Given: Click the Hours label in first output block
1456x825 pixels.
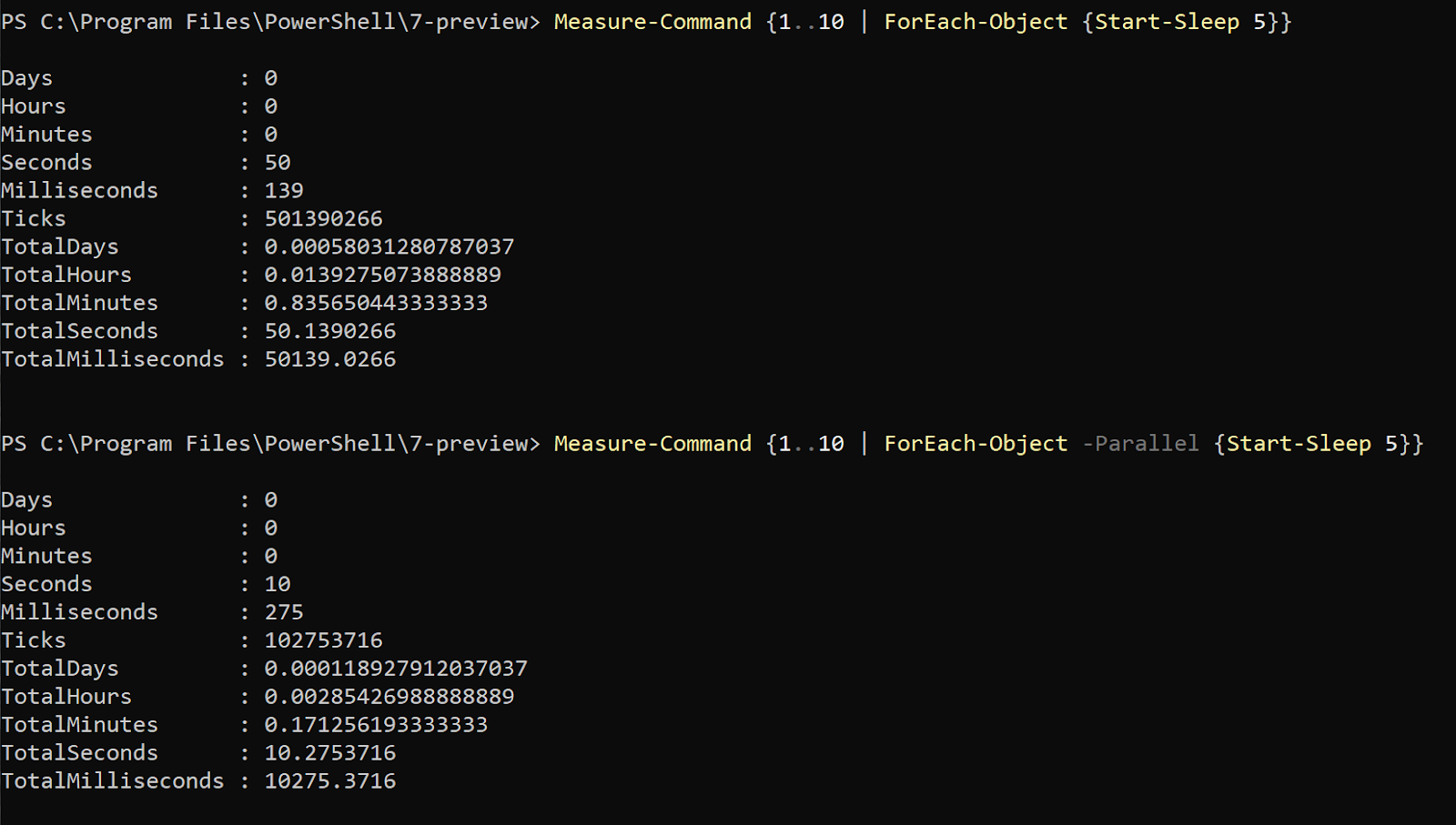Looking at the screenshot, I should click(x=33, y=106).
